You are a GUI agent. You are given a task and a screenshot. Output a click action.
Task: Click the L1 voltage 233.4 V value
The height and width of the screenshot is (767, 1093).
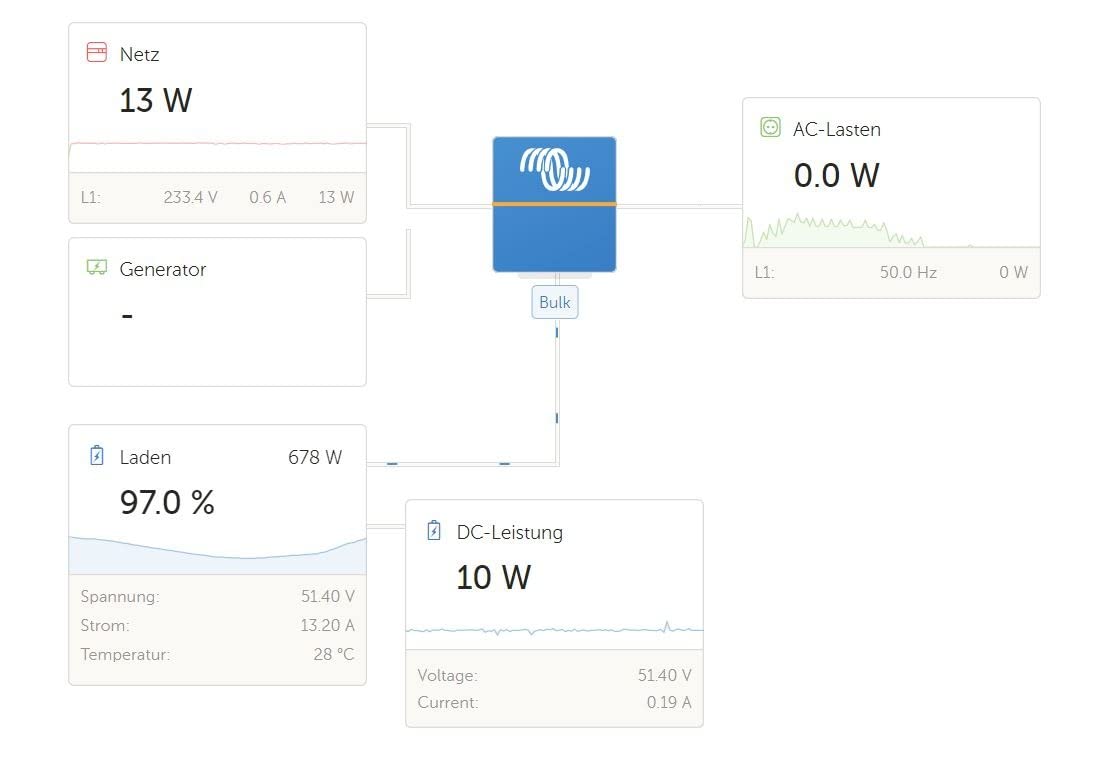point(190,197)
